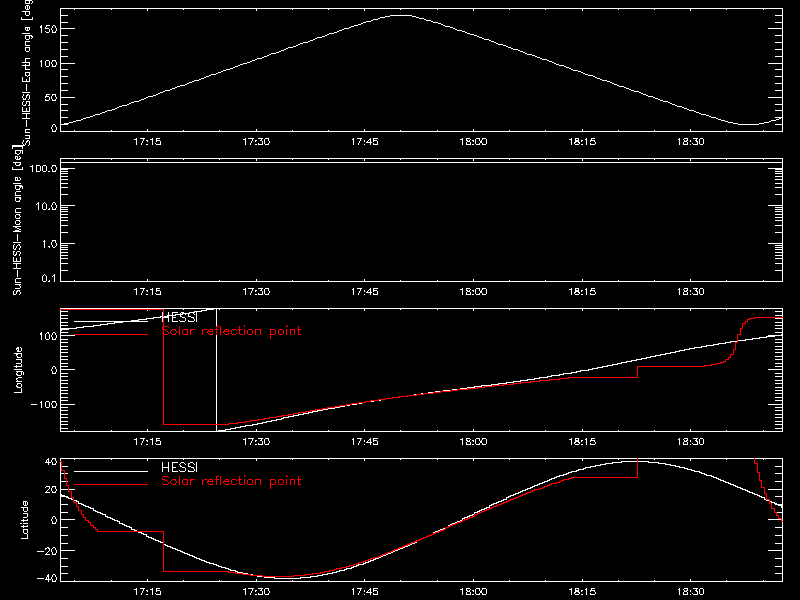Click '18:00' under the Earth angle plot
Viewport: 800px width, 600px height.
pyautogui.click(x=473, y=142)
